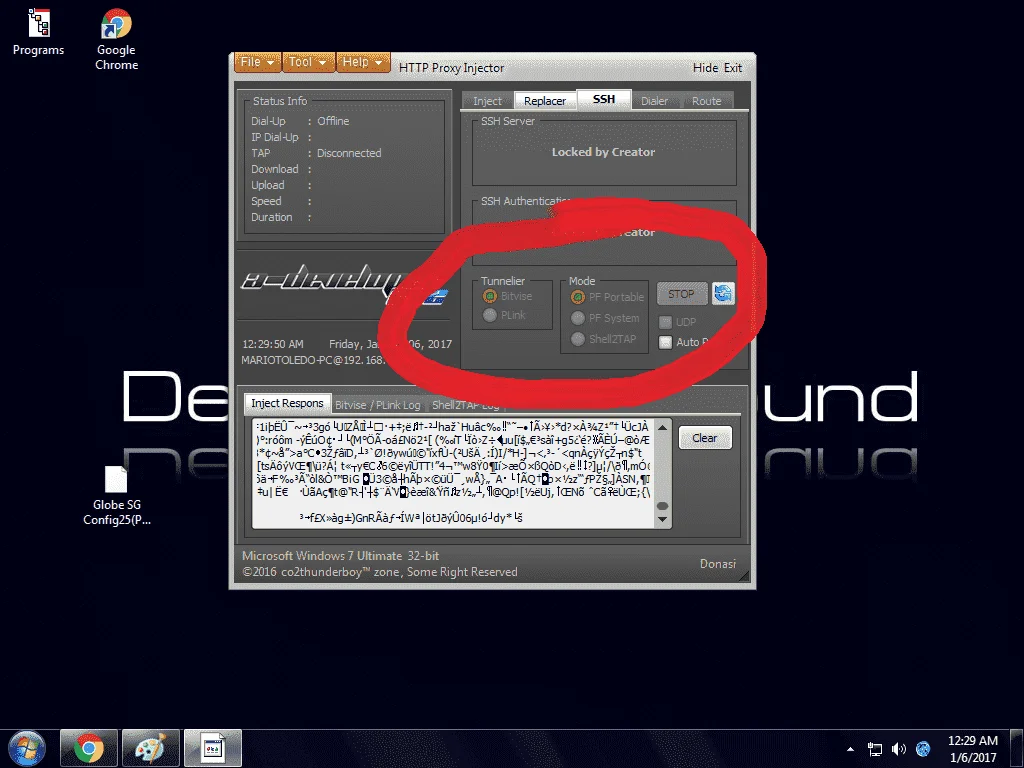Click the 'Locked by Creator' SSH Server text
This screenshot has height=768, width=1024.
click(x=603, y=152)
